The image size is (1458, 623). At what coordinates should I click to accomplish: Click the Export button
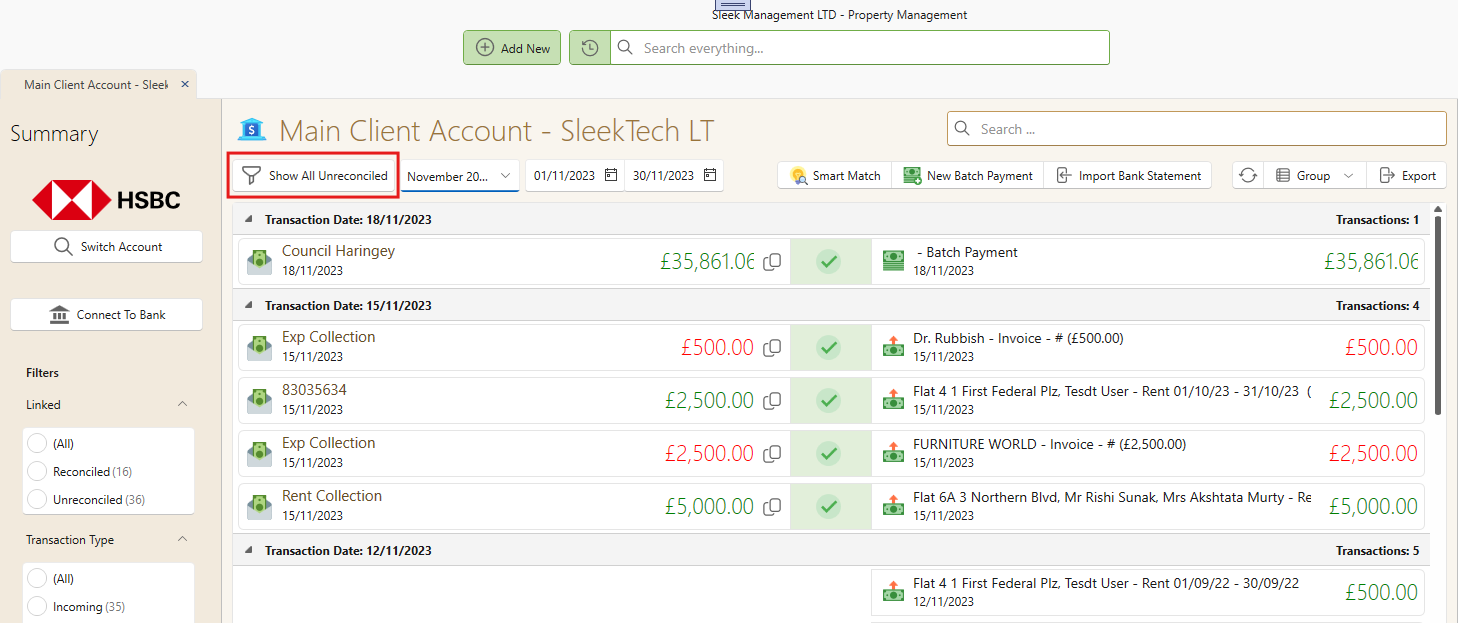pos(1407,176)
